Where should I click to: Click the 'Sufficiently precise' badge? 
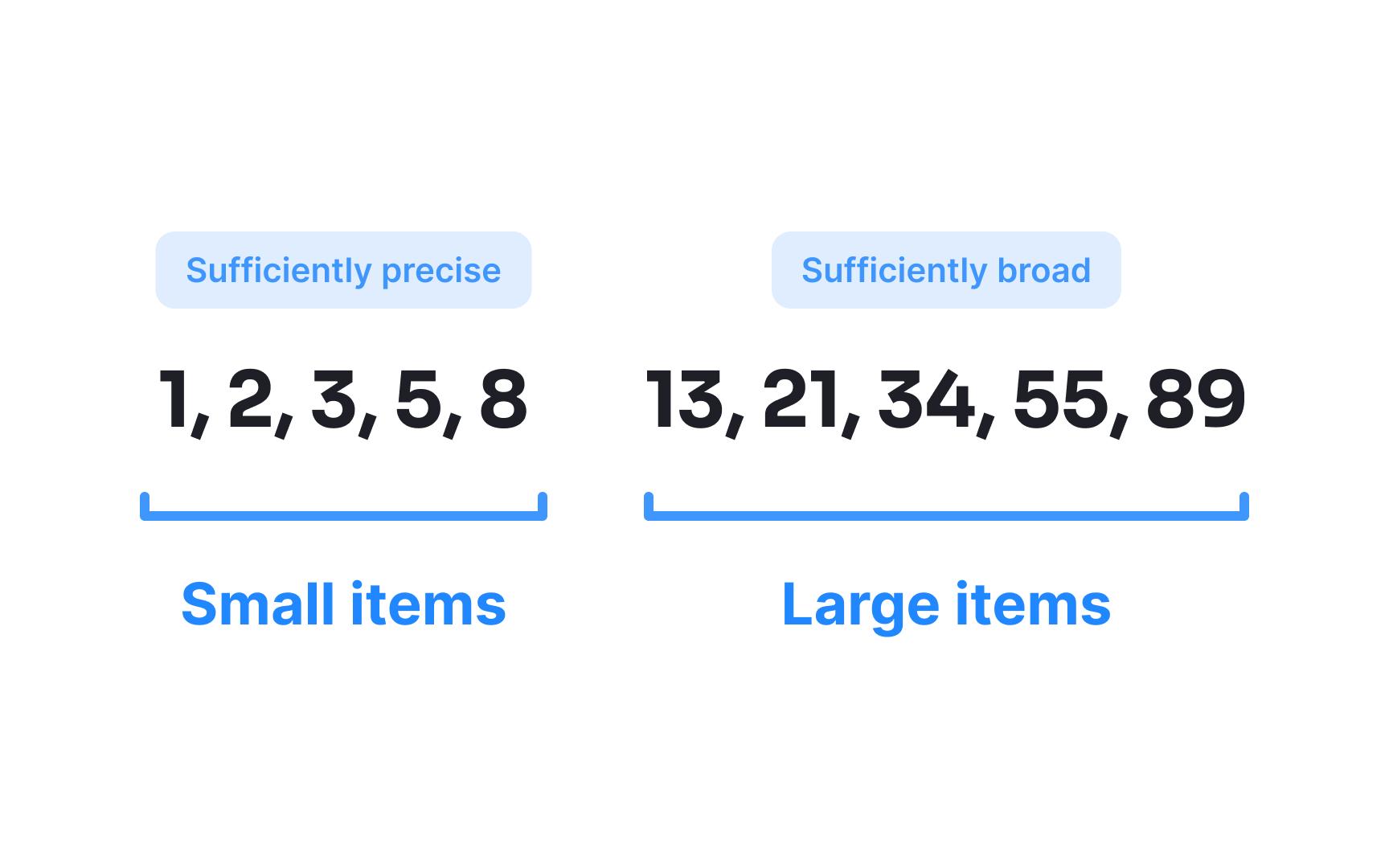point(343,270)
